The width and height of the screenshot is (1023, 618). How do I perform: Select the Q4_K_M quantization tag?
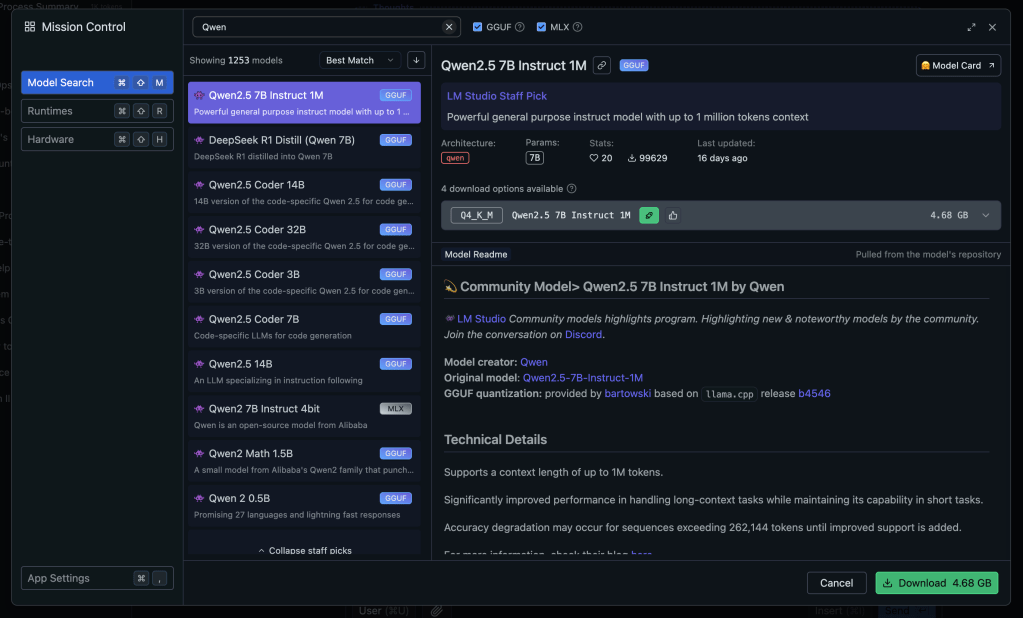click(x=476, y=215)
